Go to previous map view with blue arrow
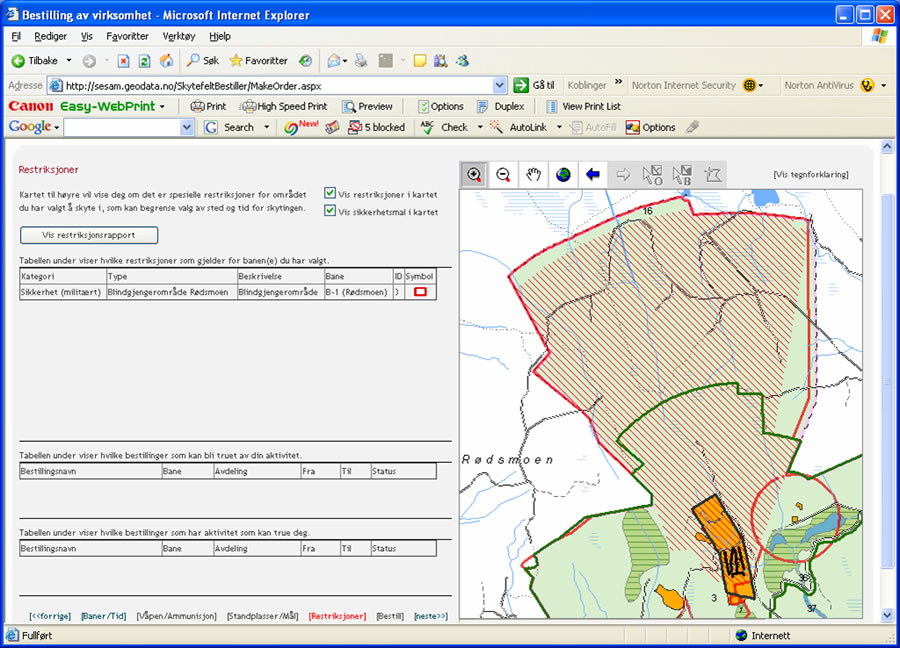Viewport: 900px width, 648px height. (x=593, y=174)
